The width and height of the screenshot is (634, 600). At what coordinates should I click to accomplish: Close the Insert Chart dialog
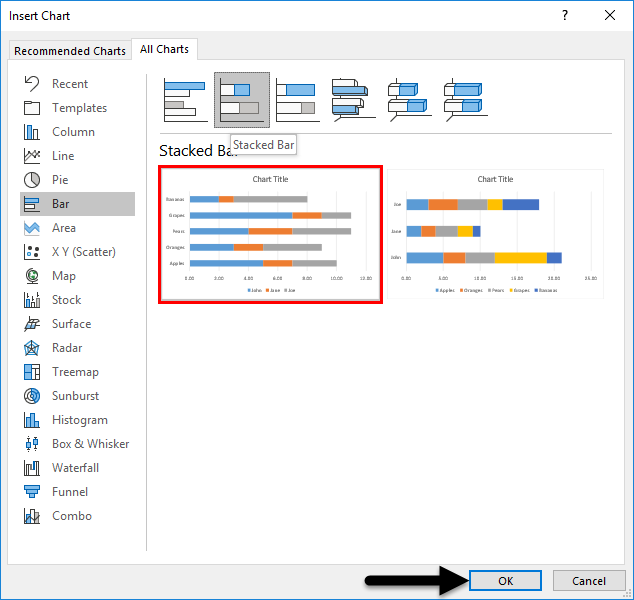pos(610,15)
